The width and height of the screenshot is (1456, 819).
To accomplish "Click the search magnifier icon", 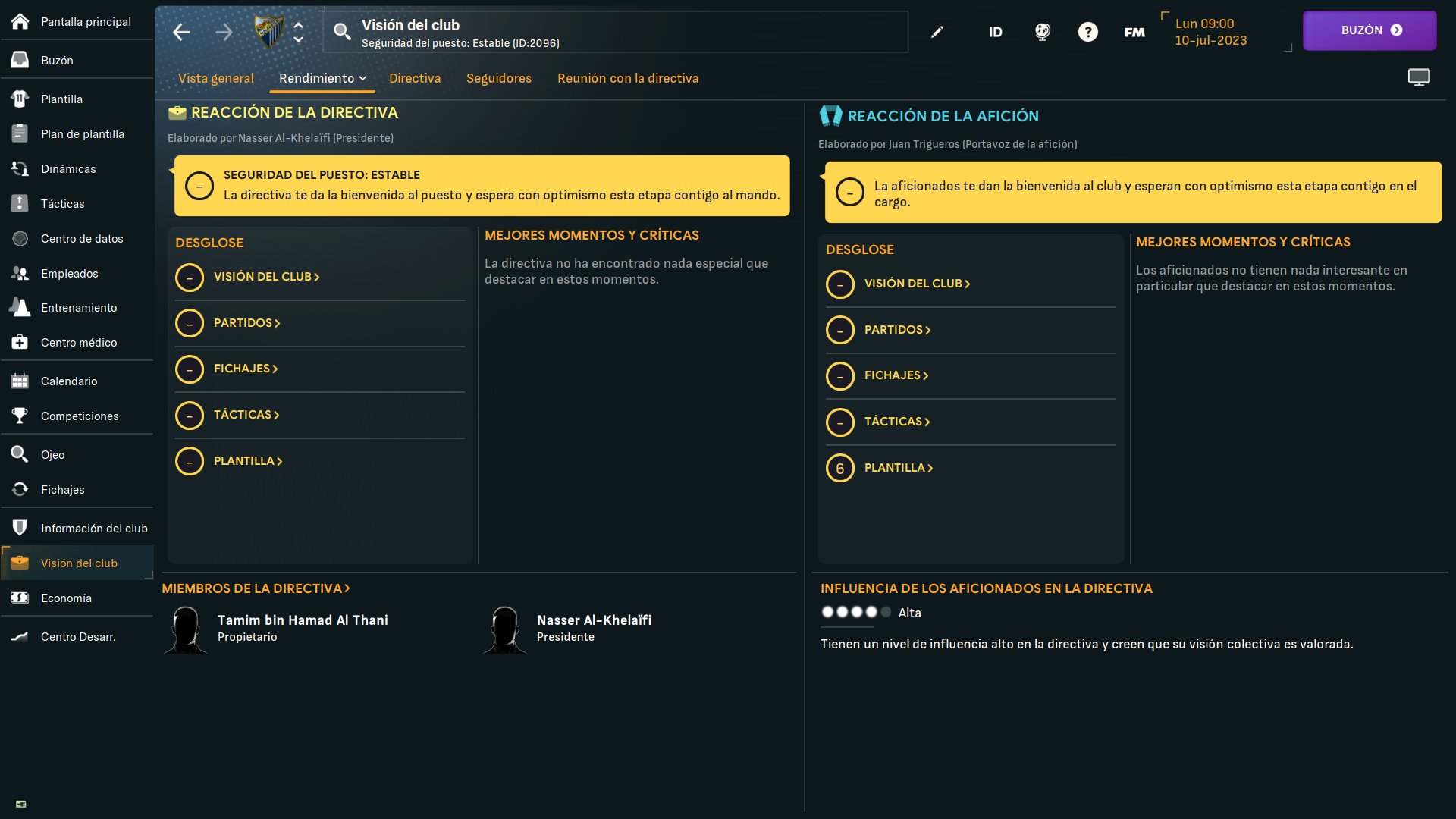I will (x=342, y=31).
